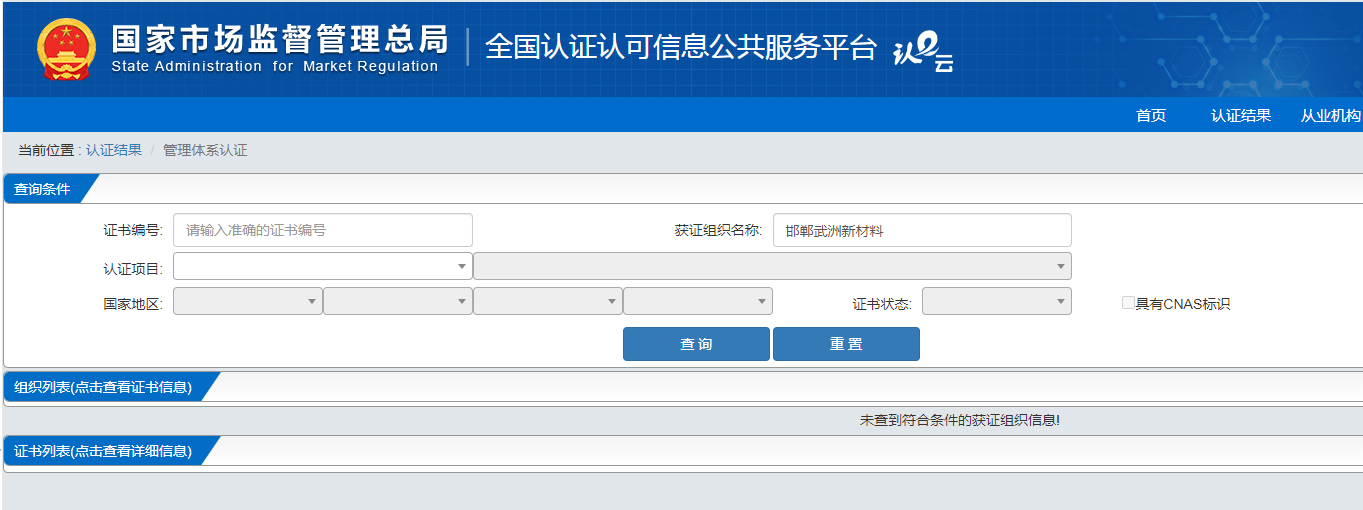Select the 组织列表 section tab
The width and height of the screenshot is (1363, 510).
point(103,387)
